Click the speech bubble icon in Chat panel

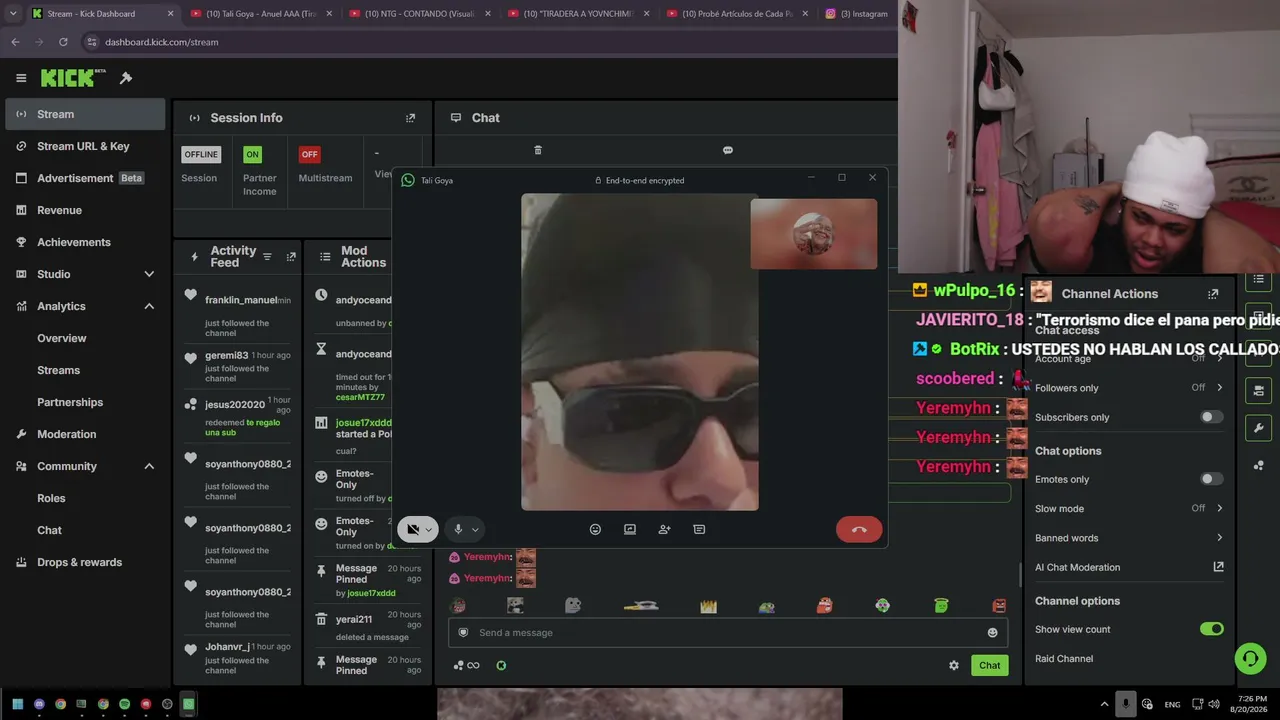tap(728, 150)
